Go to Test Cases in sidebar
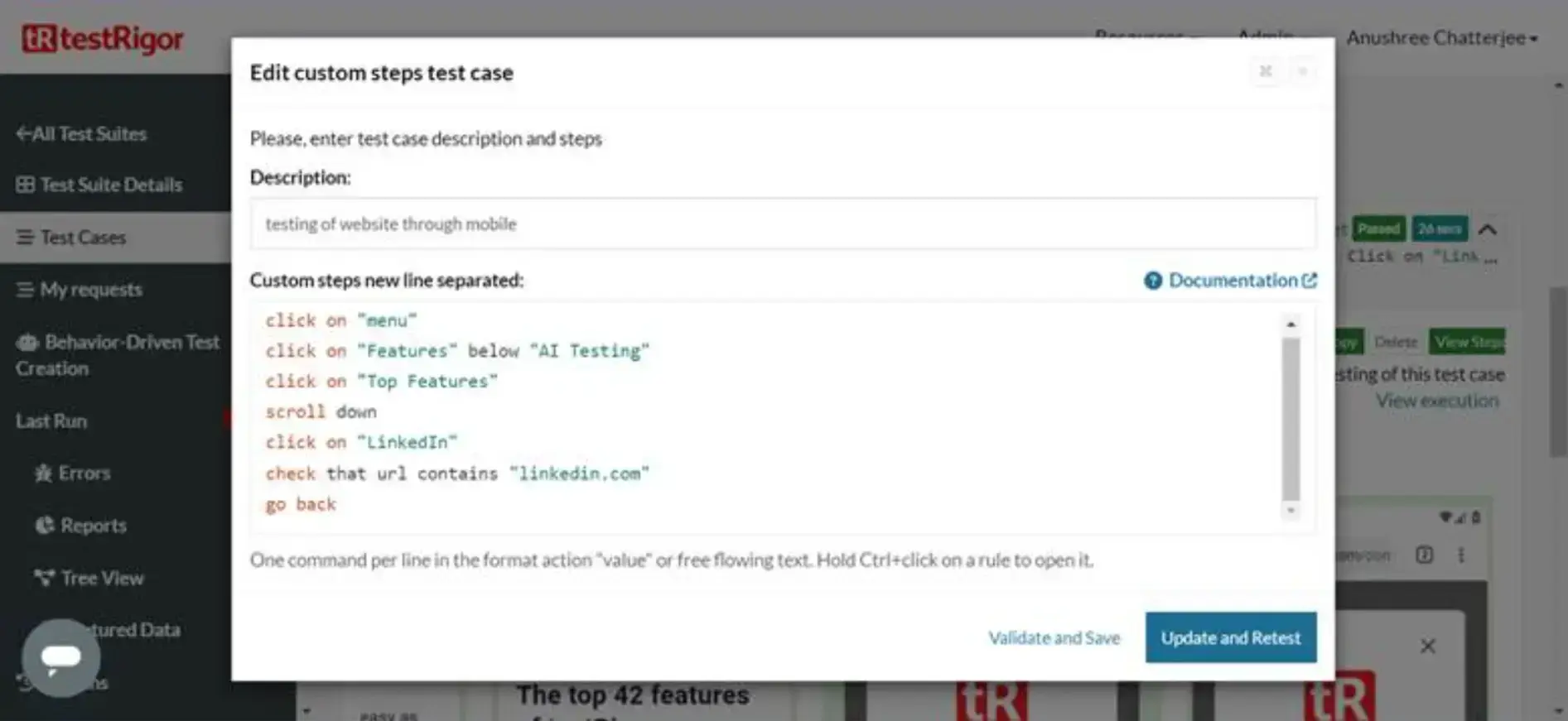 pyautogui.click(x=83, y=238)
